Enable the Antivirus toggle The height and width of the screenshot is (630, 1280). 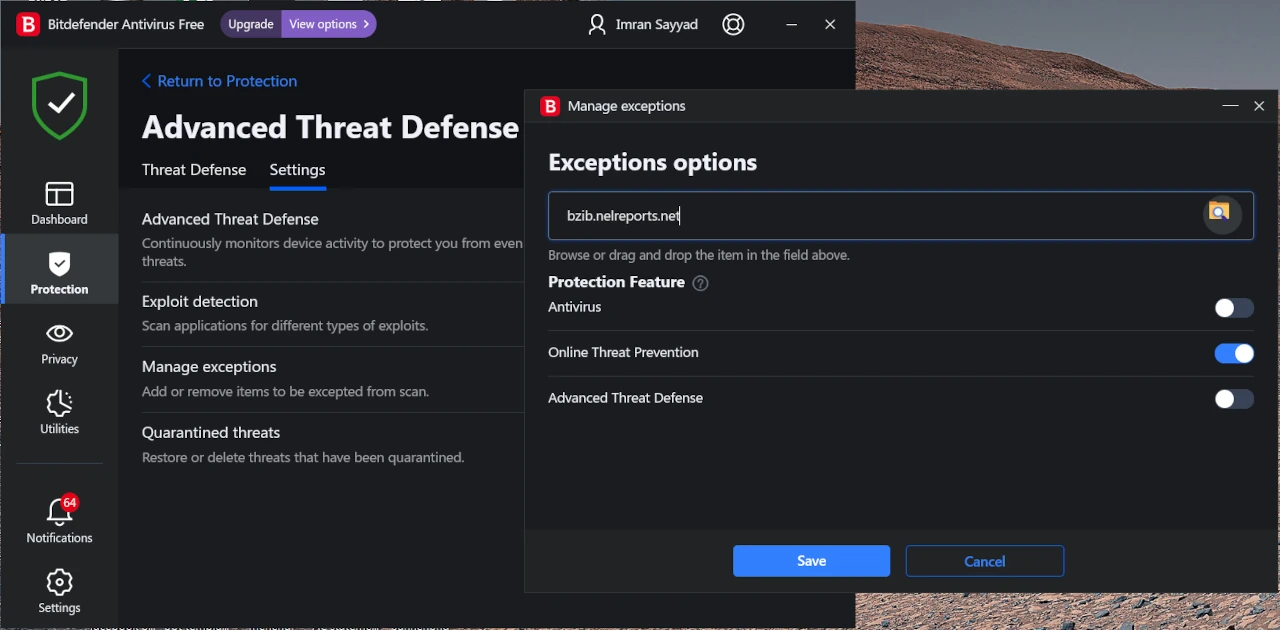pos(1233,308)
